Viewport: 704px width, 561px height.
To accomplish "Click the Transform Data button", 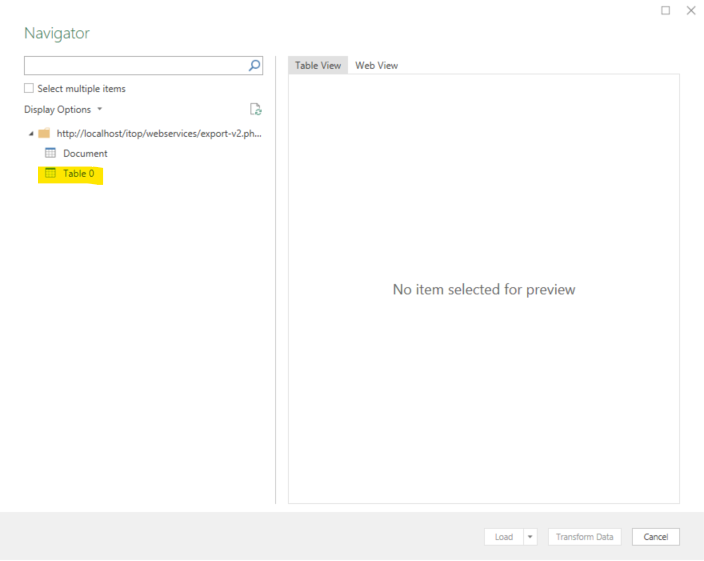I will (584, 537).
